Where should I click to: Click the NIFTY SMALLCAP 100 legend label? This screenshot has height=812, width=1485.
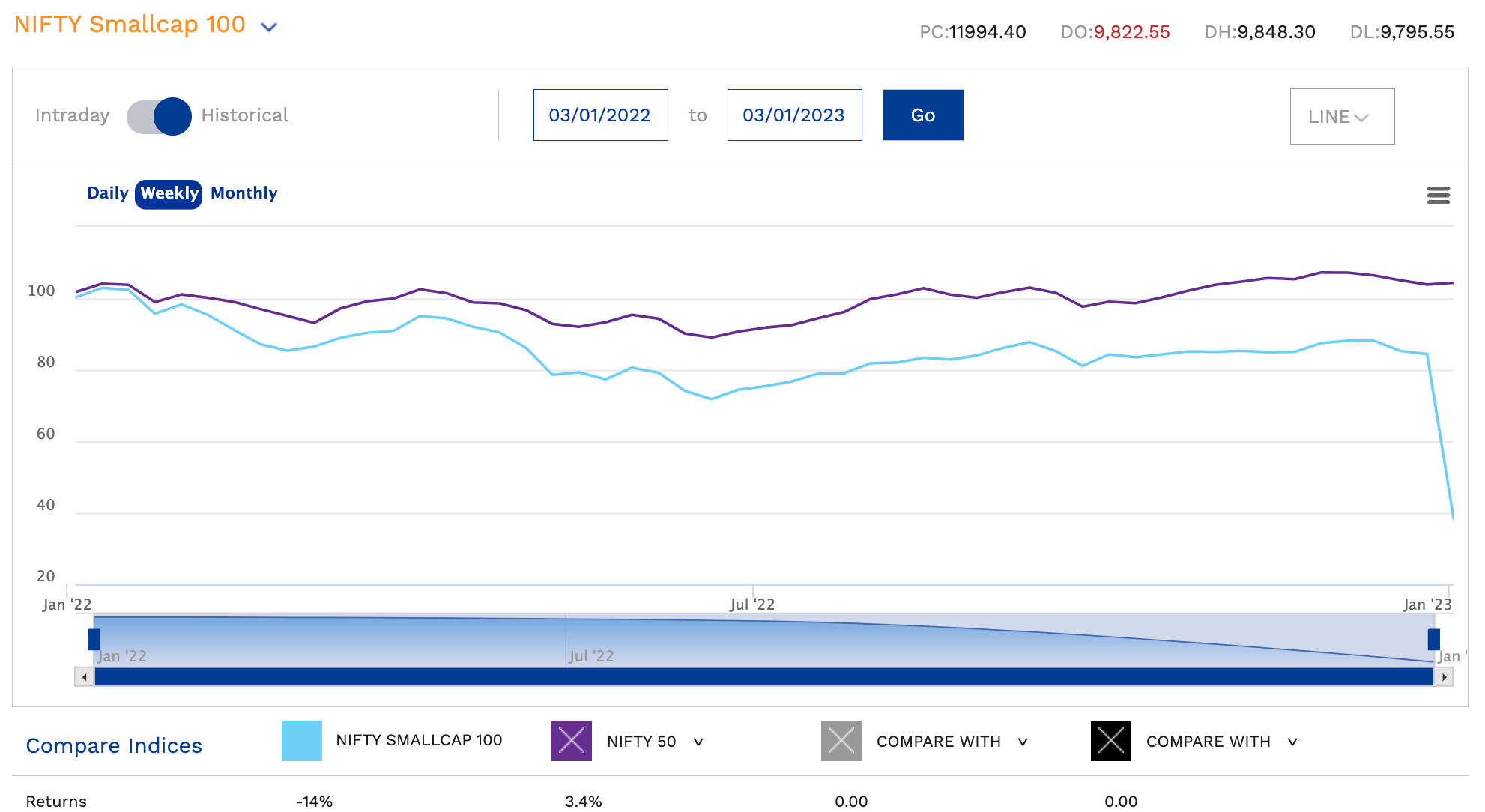tap(419, 740)
